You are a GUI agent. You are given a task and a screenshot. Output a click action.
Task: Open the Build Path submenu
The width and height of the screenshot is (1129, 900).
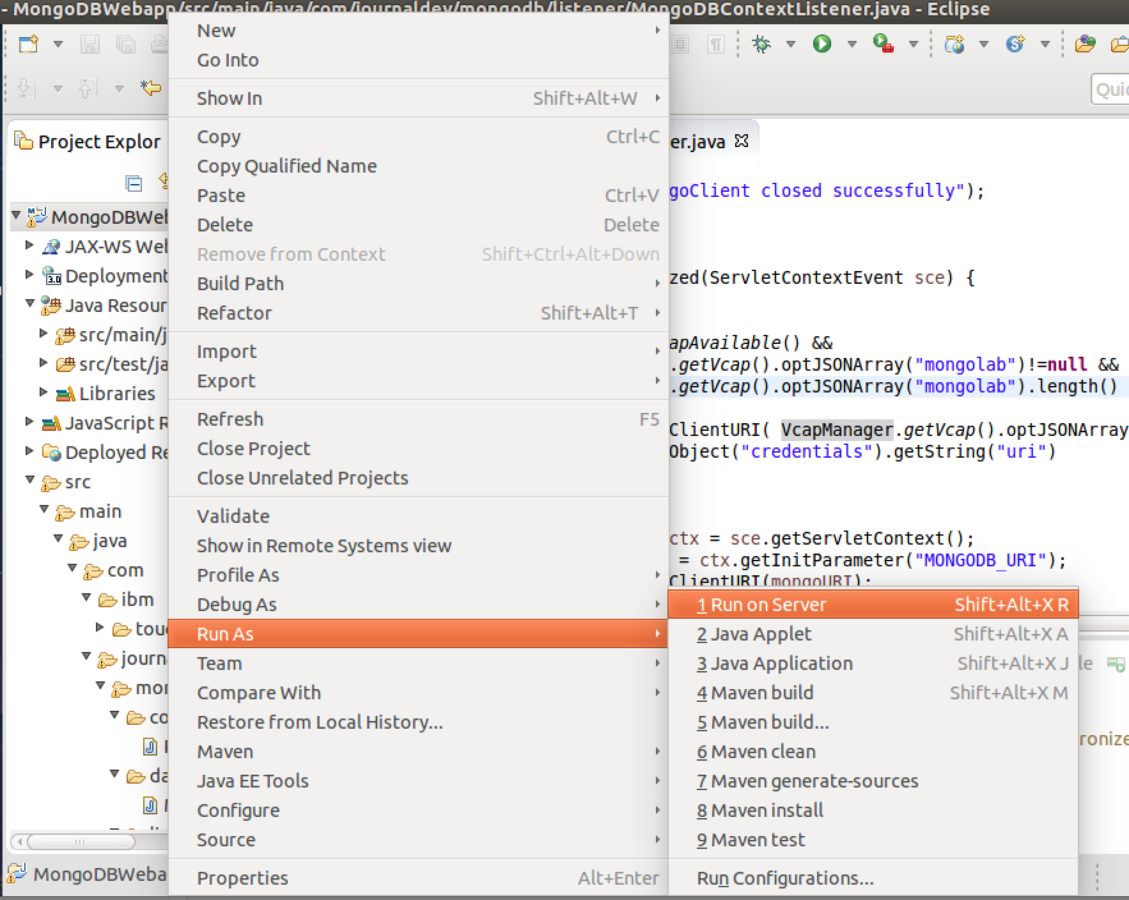[418, 284]
